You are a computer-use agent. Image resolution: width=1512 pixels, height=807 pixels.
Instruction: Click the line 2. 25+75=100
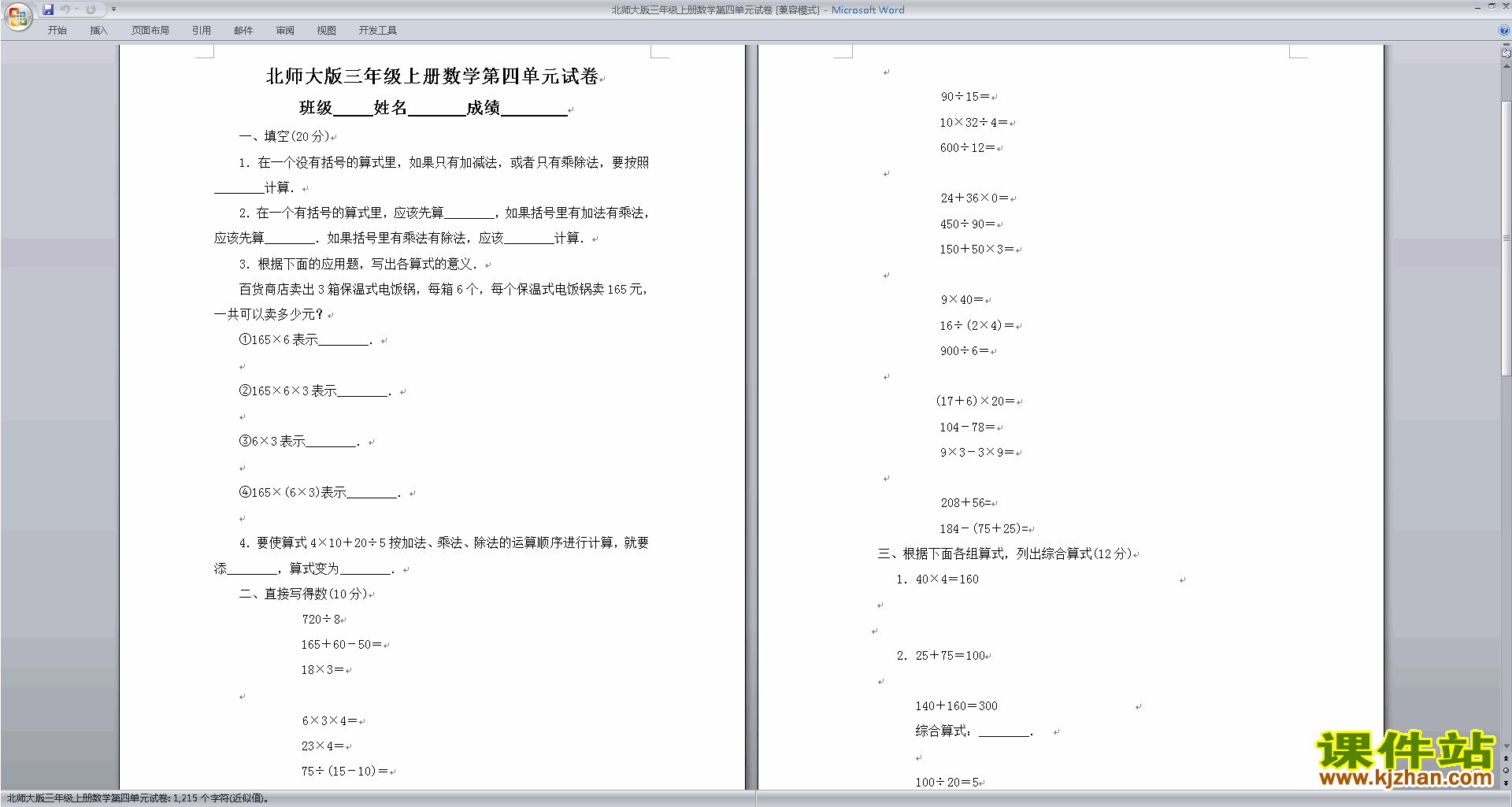(940, 656)
